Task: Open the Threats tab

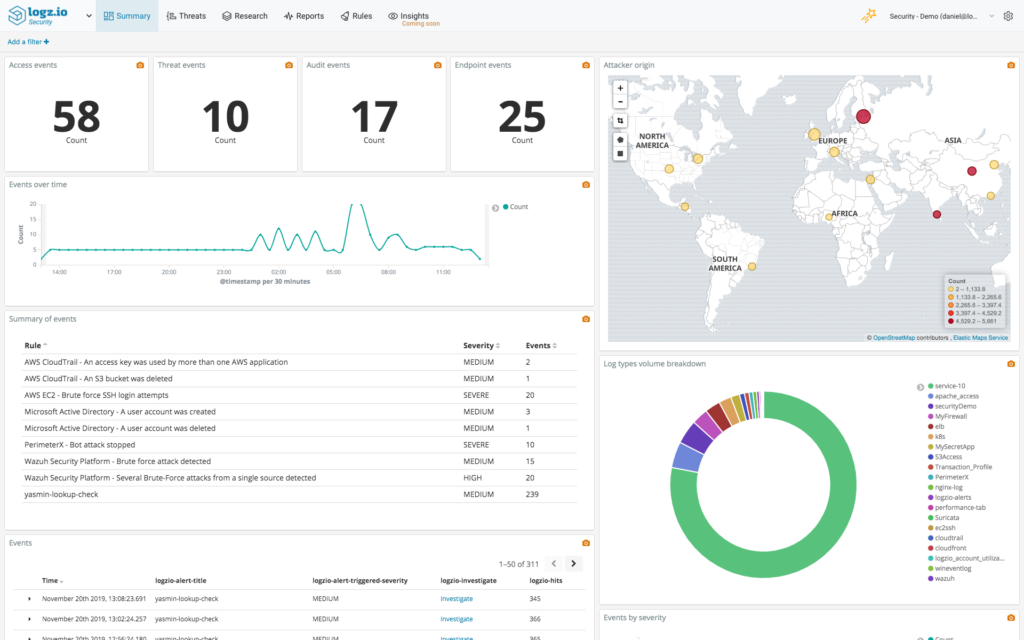Action: pos(186,16)
